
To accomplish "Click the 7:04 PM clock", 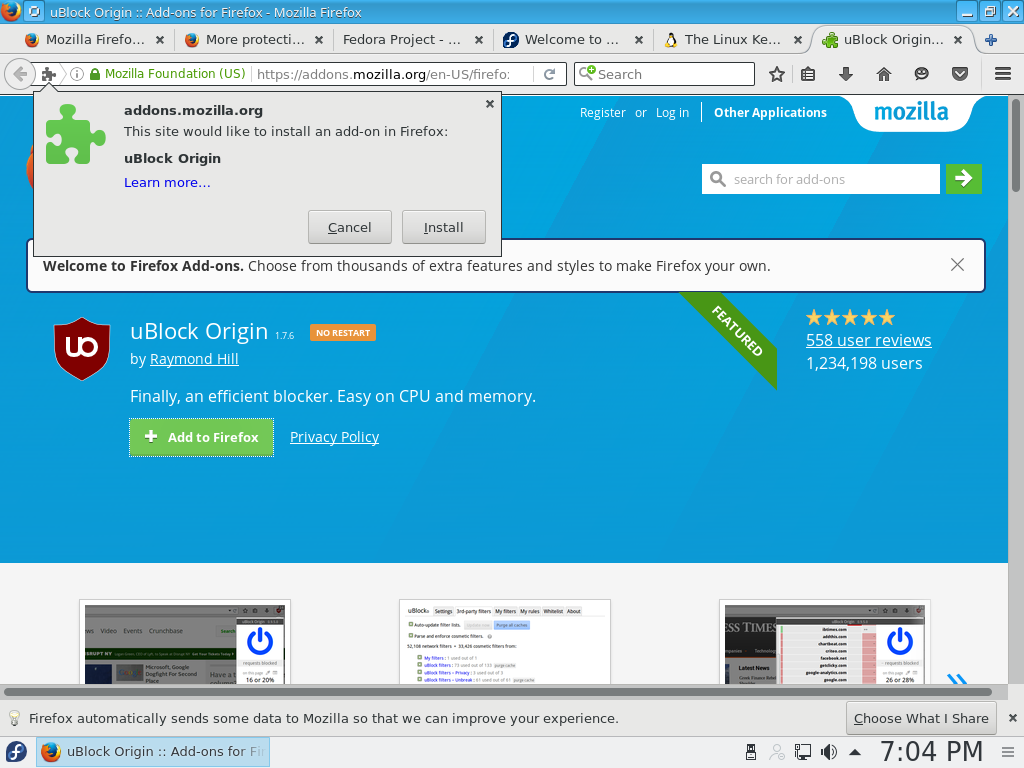I will (931, 752).
